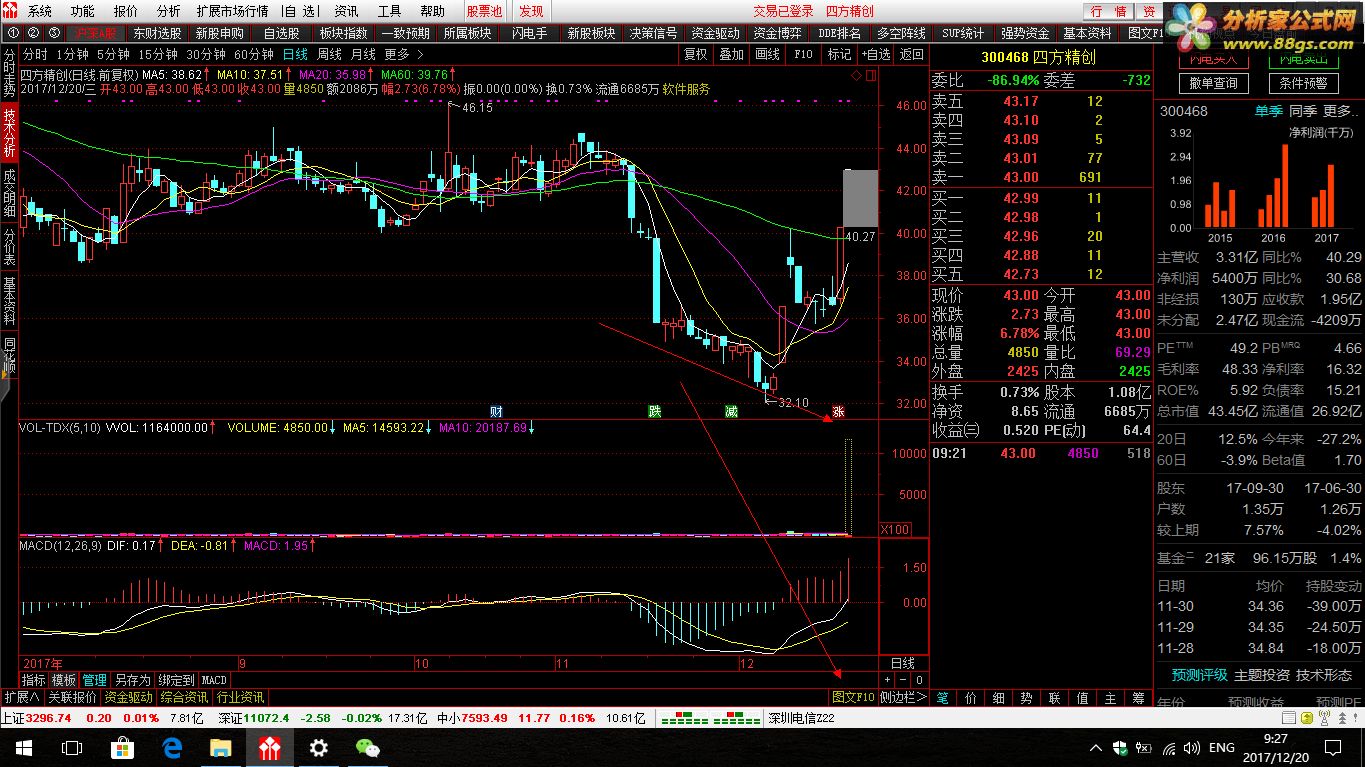Open 东财选股 in the toolbar
This screenshot has height=767, width=1365.
[158, 33]
